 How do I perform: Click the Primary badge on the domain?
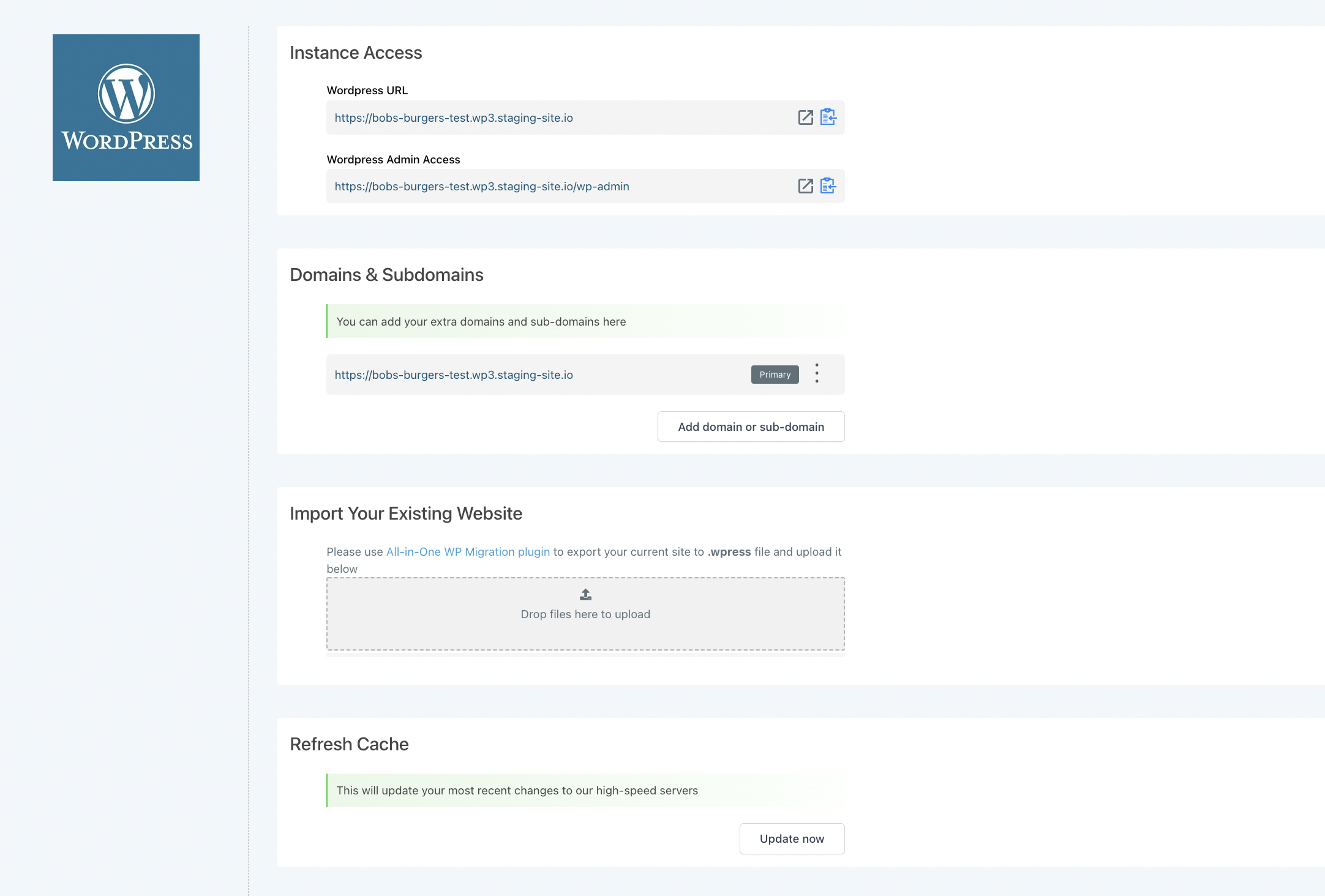pos(775,375)
